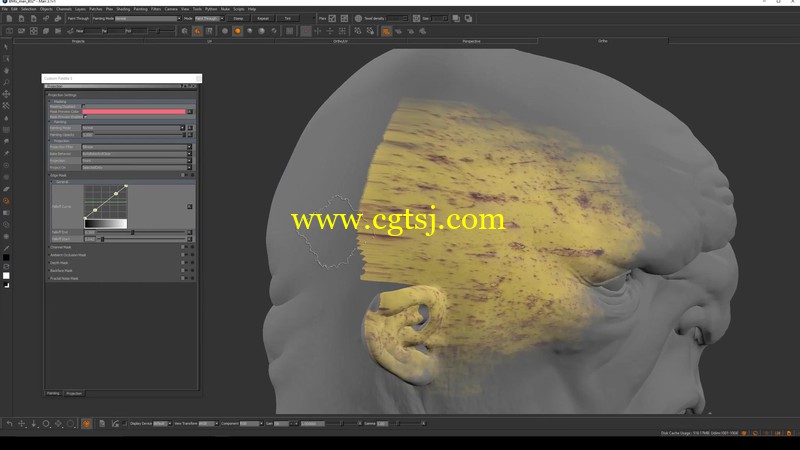Toggle the Backface Mask enable checkbox
The image size is (800, 450).
(x=182, y=270)
